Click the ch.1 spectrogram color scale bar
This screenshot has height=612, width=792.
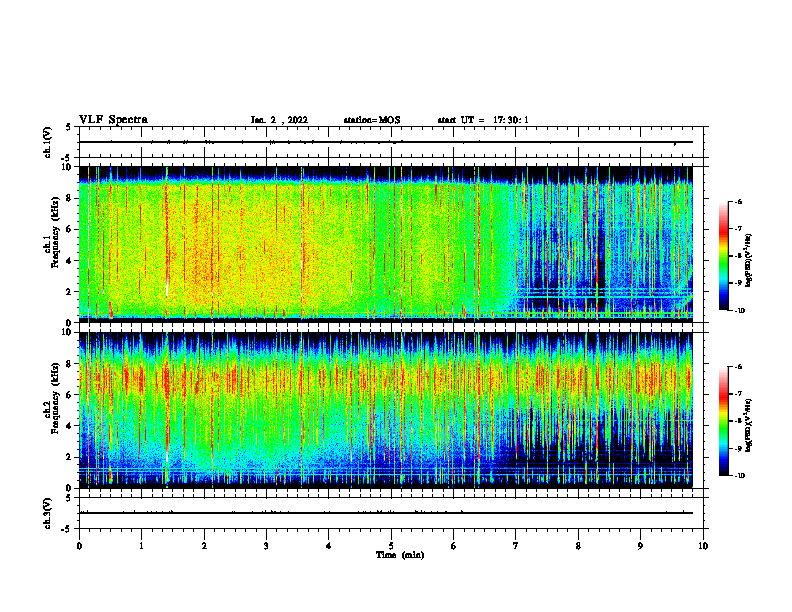(x=723, y=256)
